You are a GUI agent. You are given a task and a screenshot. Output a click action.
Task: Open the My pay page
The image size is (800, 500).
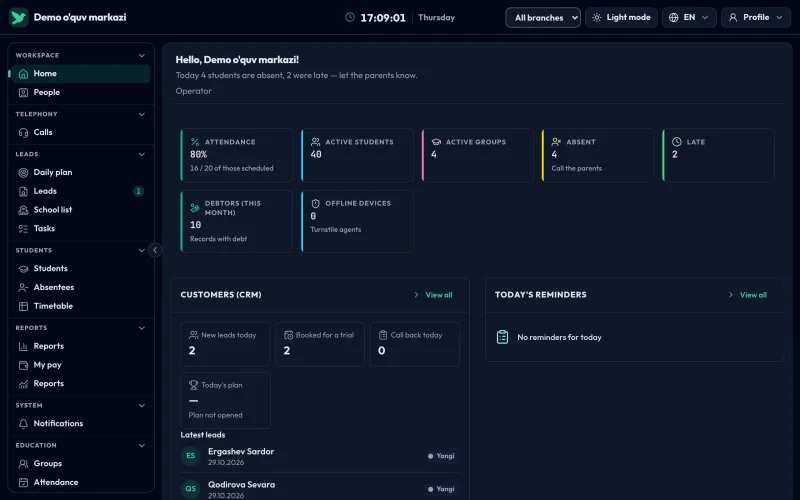pyautogui.click(x=81, y=365)
